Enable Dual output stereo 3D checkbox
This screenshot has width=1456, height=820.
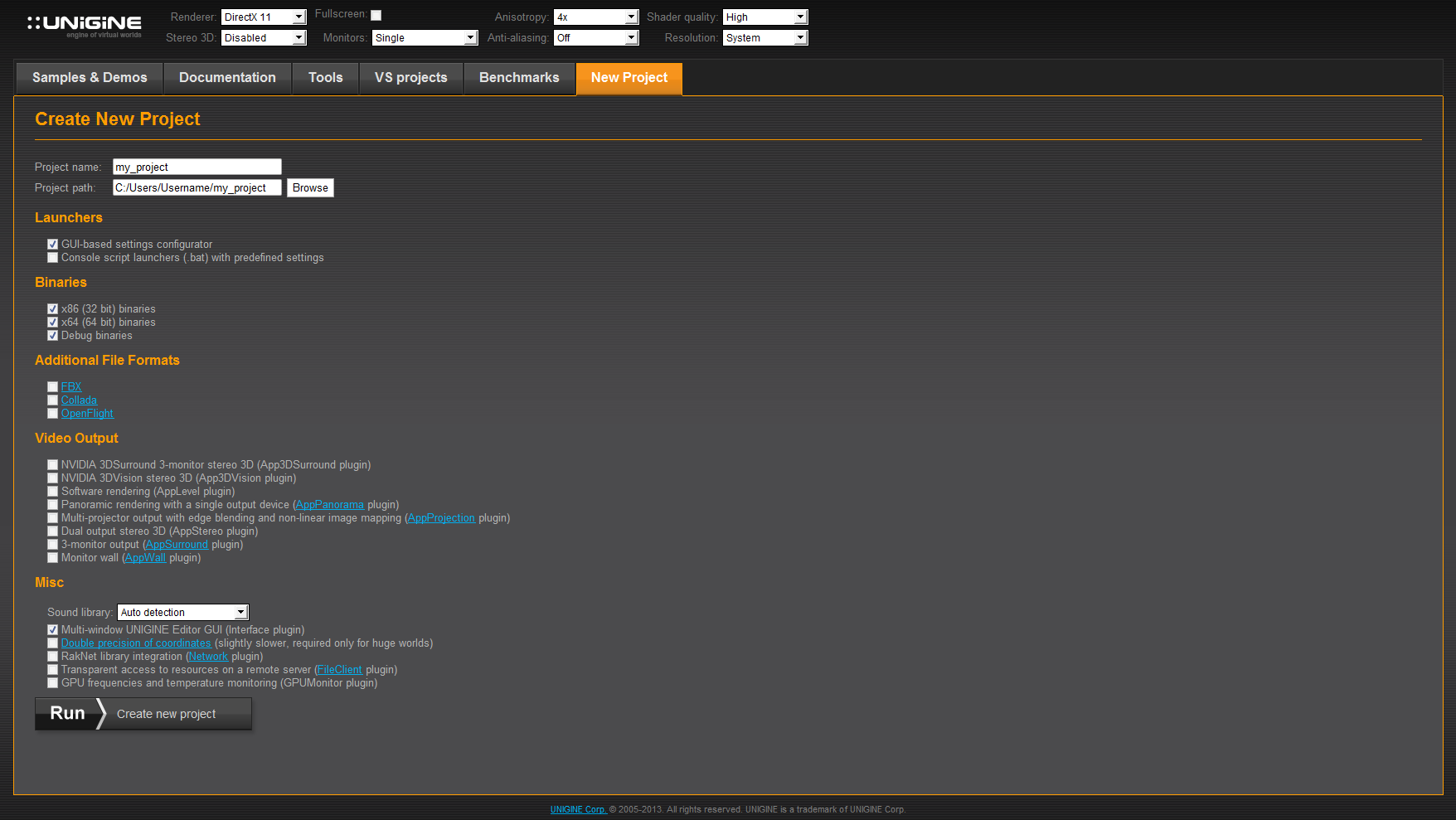pyautogui.click(x=53, y=531)
